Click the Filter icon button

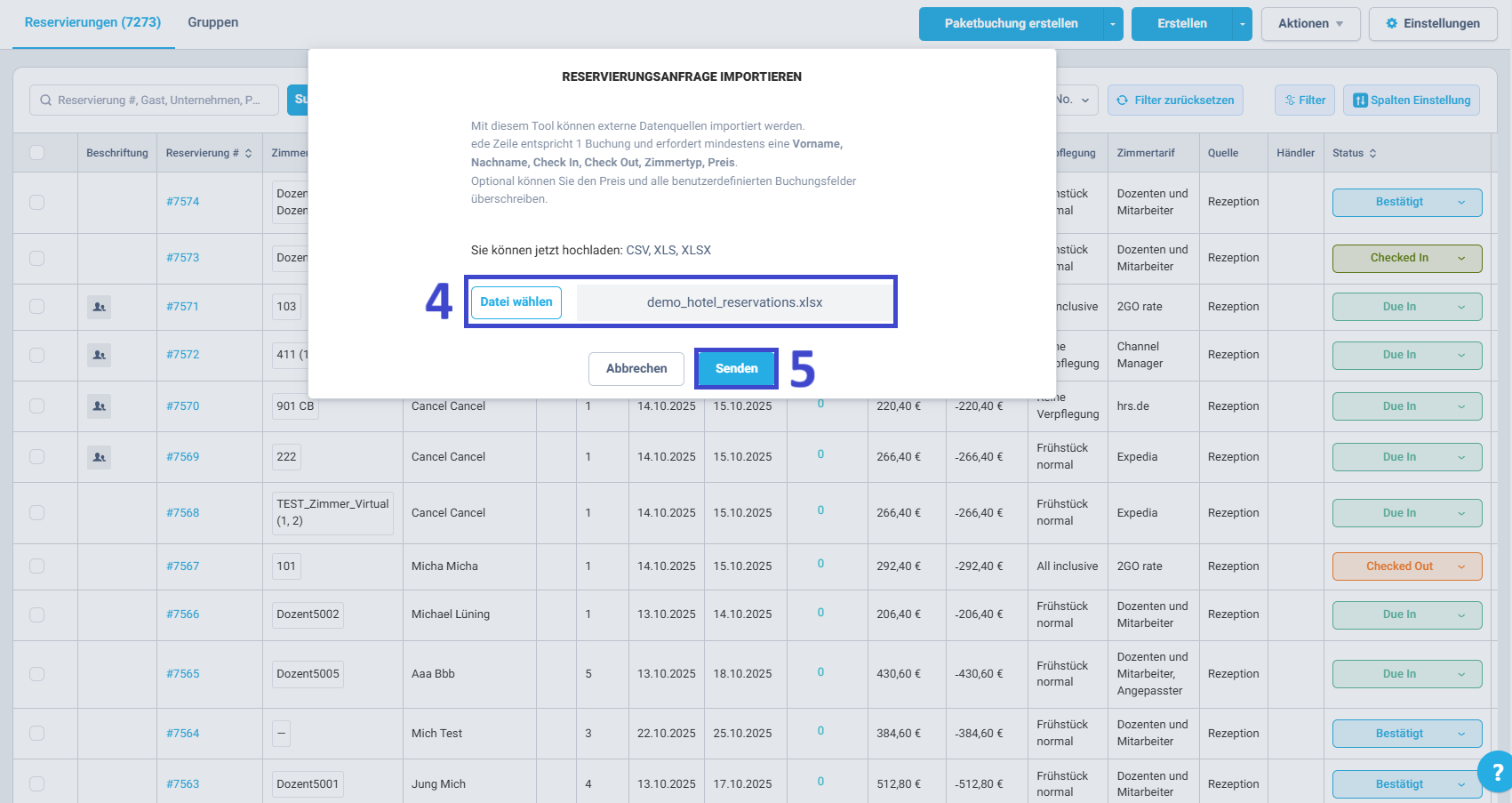point(1305,100)
